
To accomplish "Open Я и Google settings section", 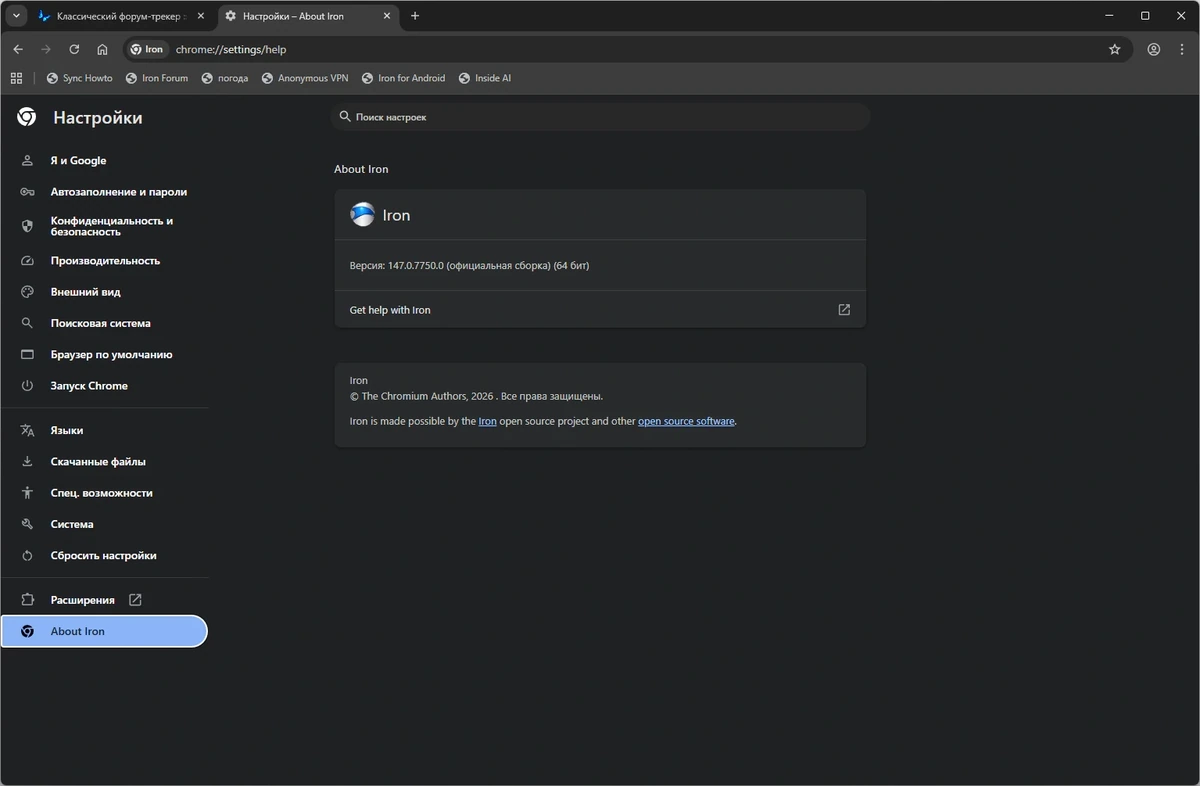I will 104,160.
